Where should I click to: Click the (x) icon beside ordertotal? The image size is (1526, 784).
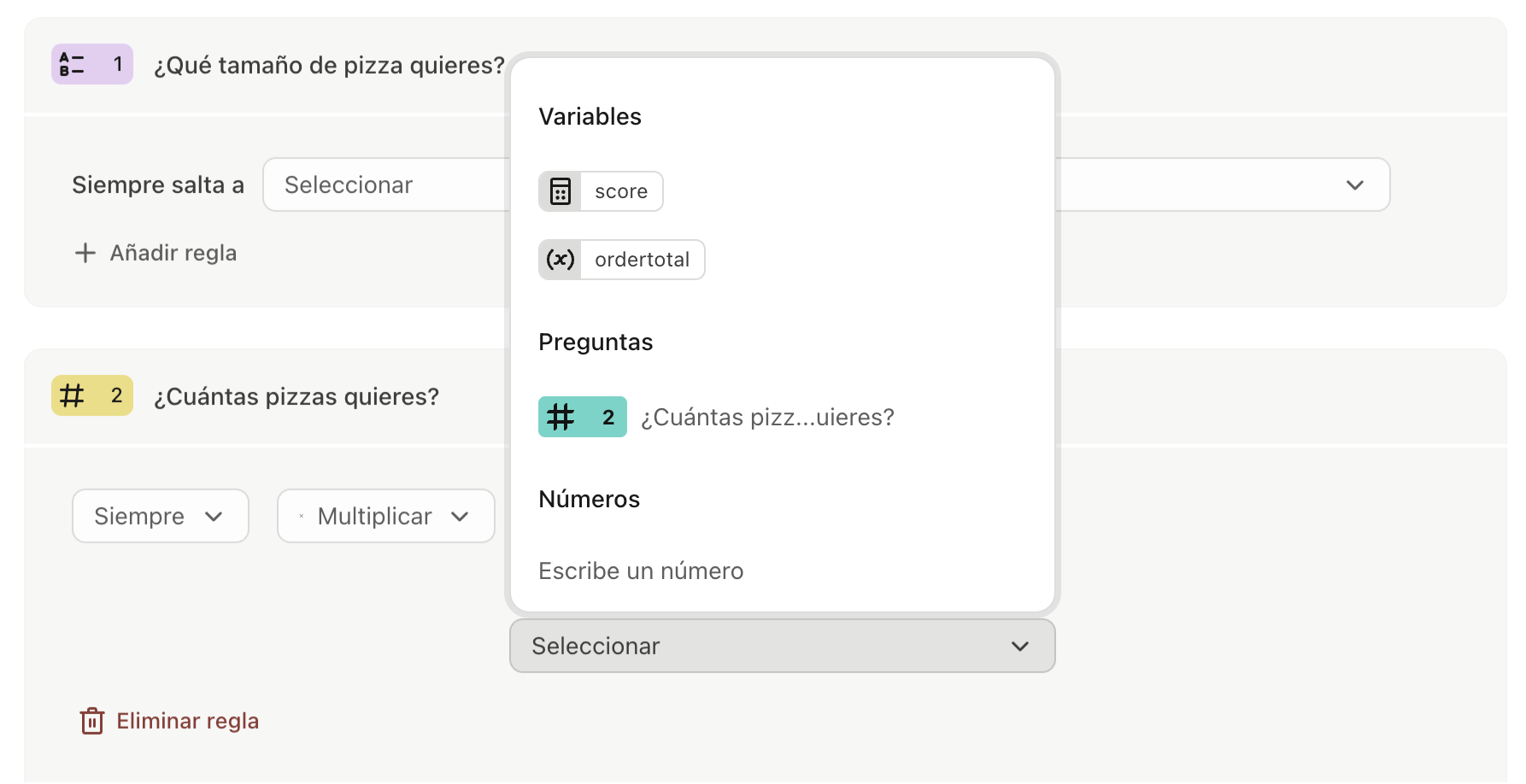pyautogui.click(x=560, y=260)
